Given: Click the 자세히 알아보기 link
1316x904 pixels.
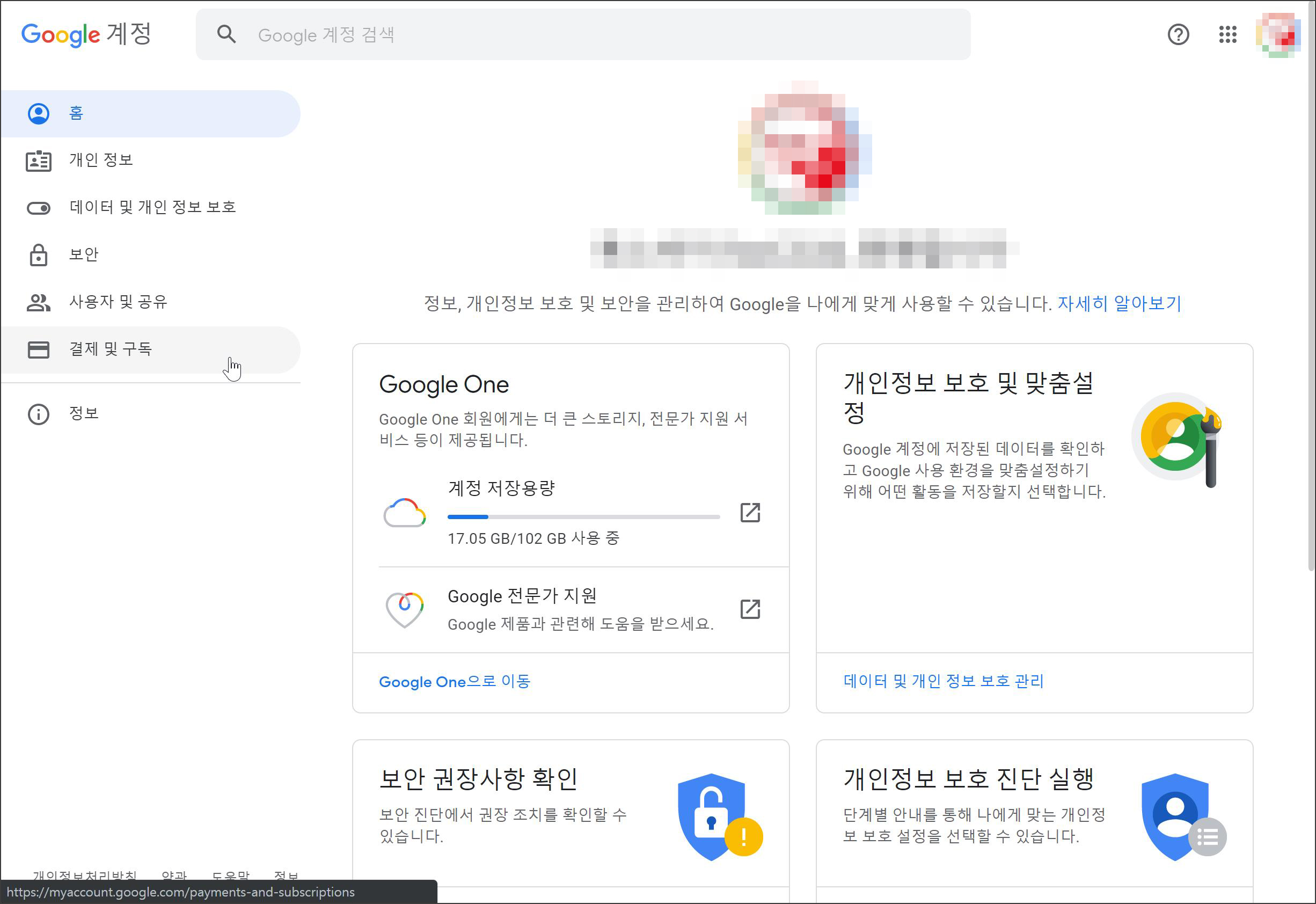Looking at the screenshot, I should tap(1119, 304).
